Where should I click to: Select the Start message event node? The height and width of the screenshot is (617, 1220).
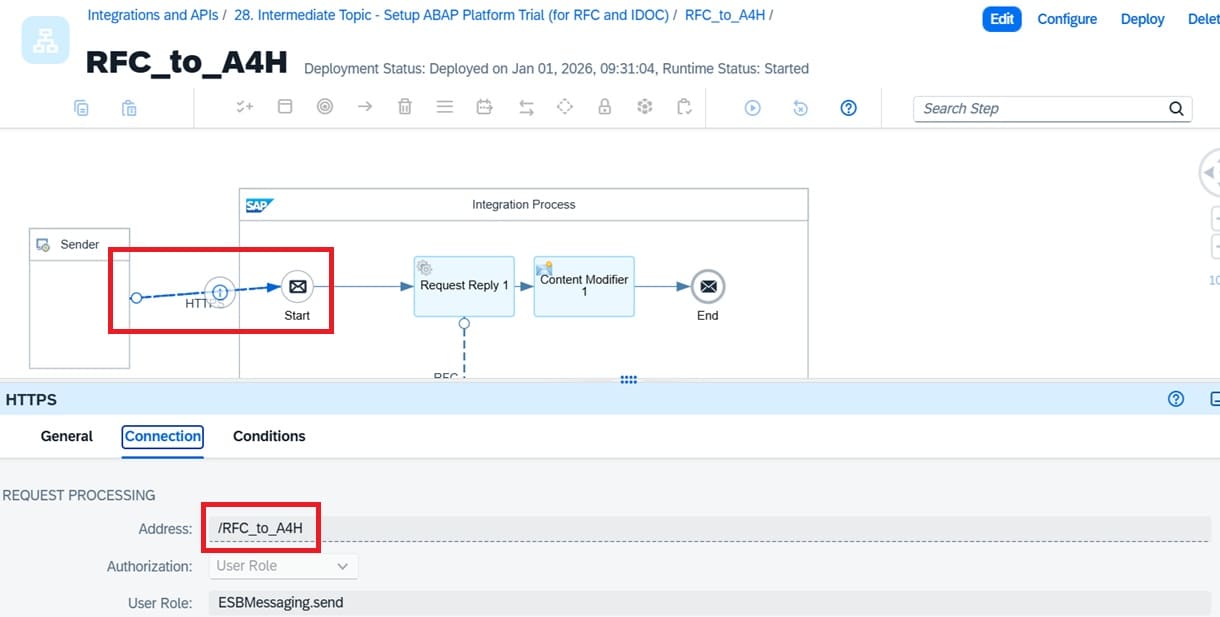click(x=297, y=287)
